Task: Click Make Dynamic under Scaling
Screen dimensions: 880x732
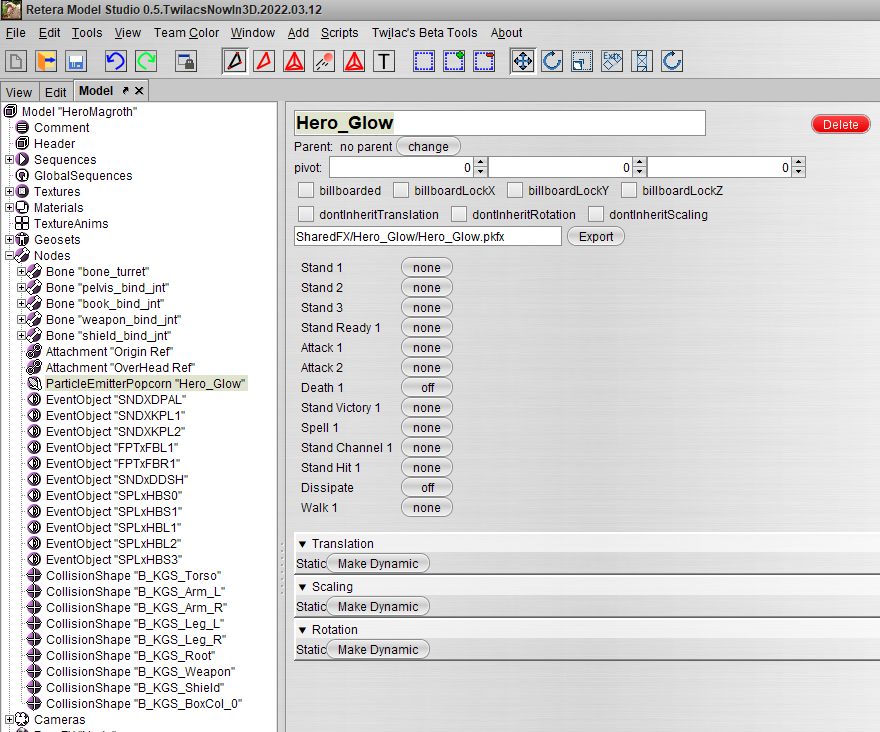Action: [x=378, y=606]
